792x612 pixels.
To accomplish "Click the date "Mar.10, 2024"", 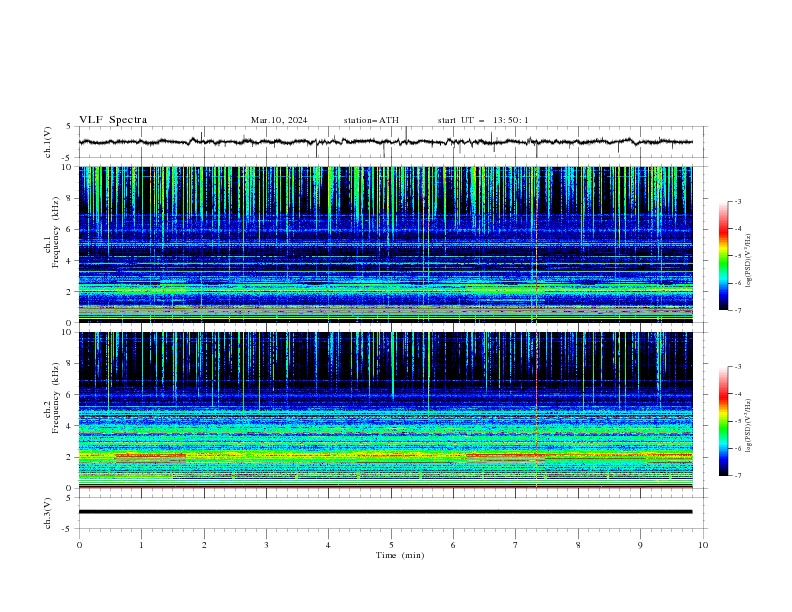I will 279,120.
